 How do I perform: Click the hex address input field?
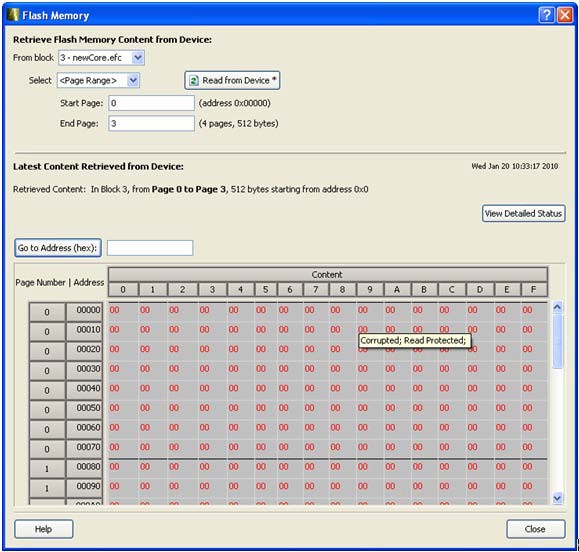[x=150, y=248]
